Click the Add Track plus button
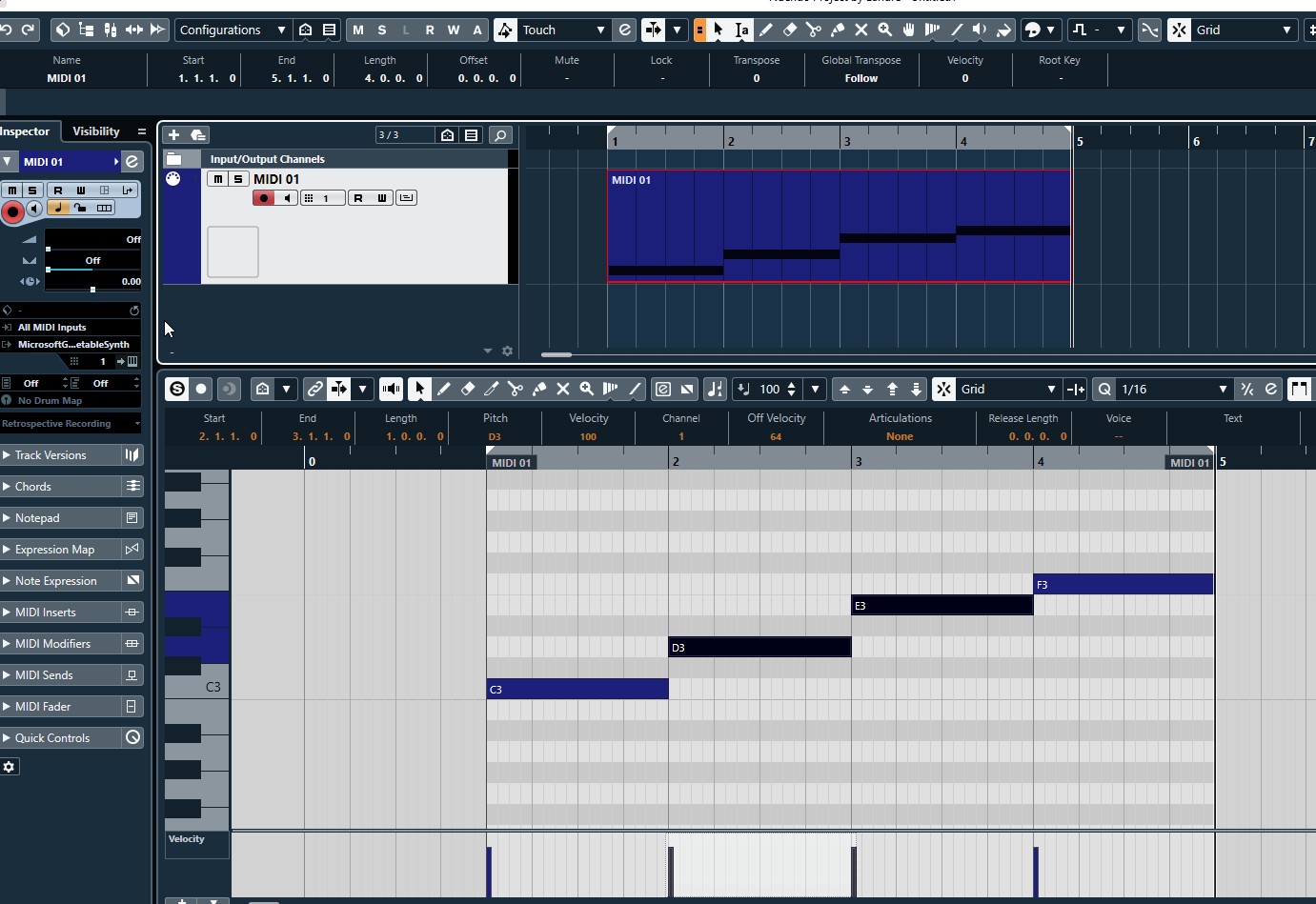The height and width of the screenshot is (904, 1316). pos(173,135)
